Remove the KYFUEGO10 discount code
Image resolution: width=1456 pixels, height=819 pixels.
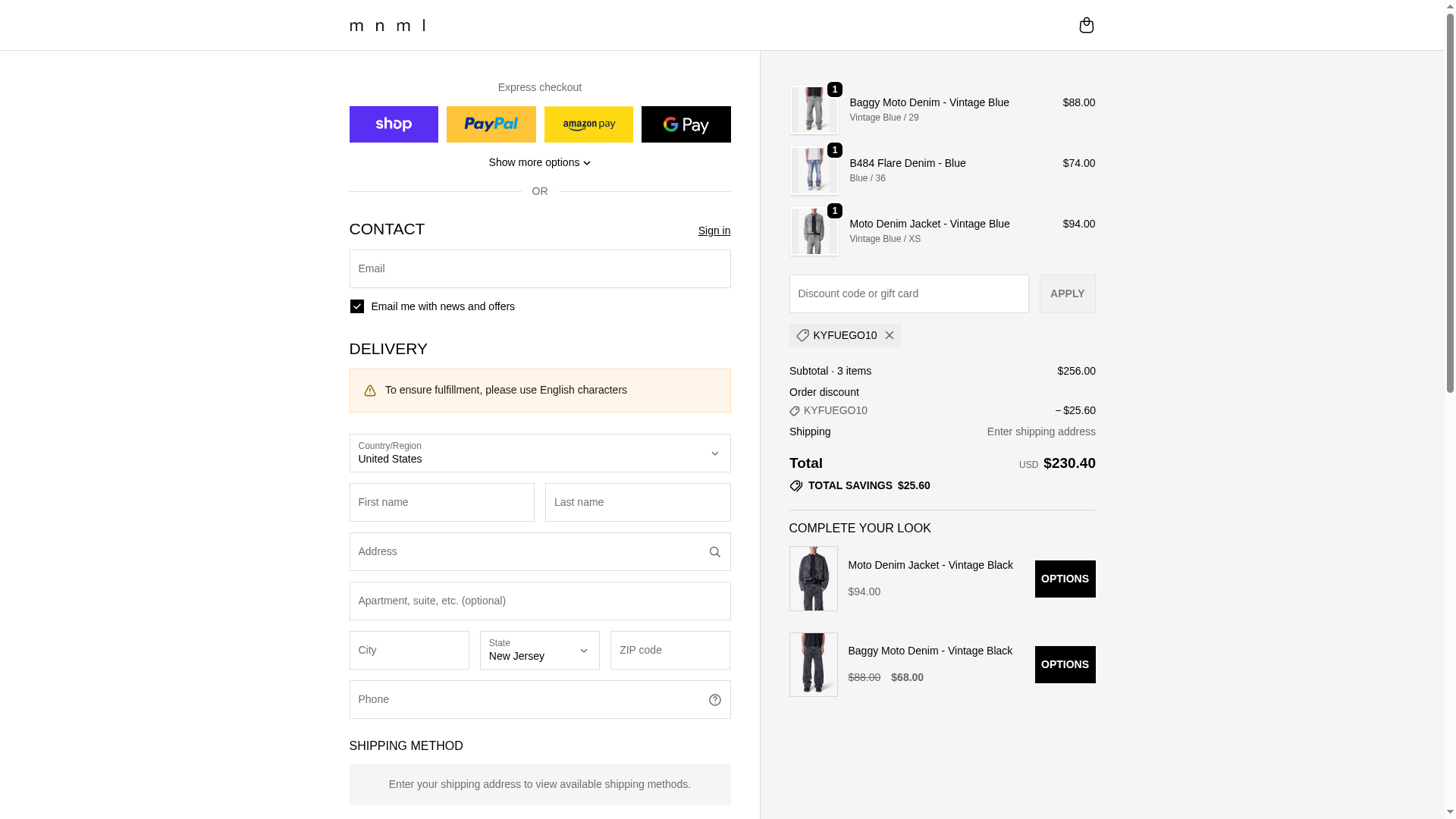(890, 335)
